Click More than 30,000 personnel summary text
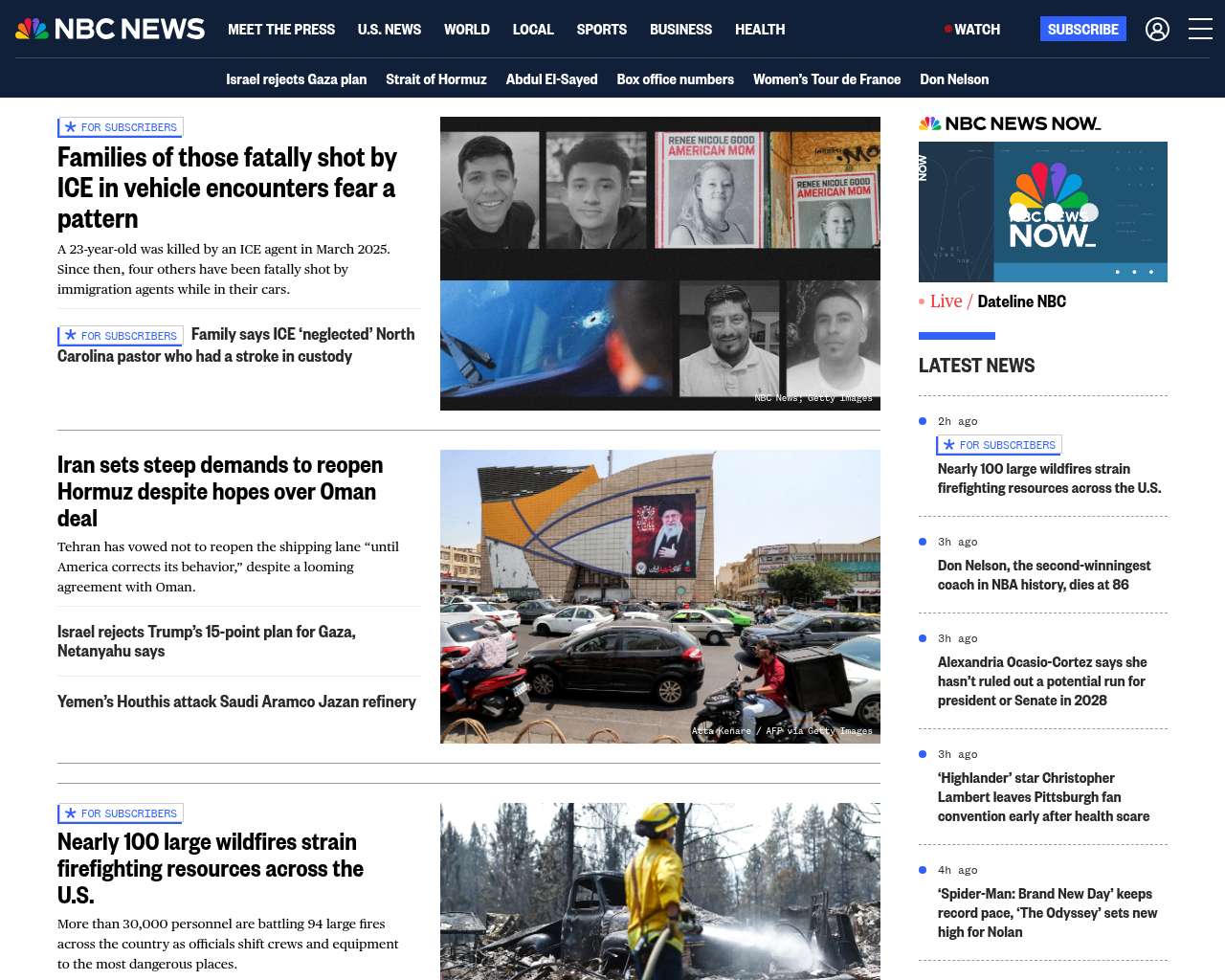Viewport: 1225px width, 980px height. 228,944
